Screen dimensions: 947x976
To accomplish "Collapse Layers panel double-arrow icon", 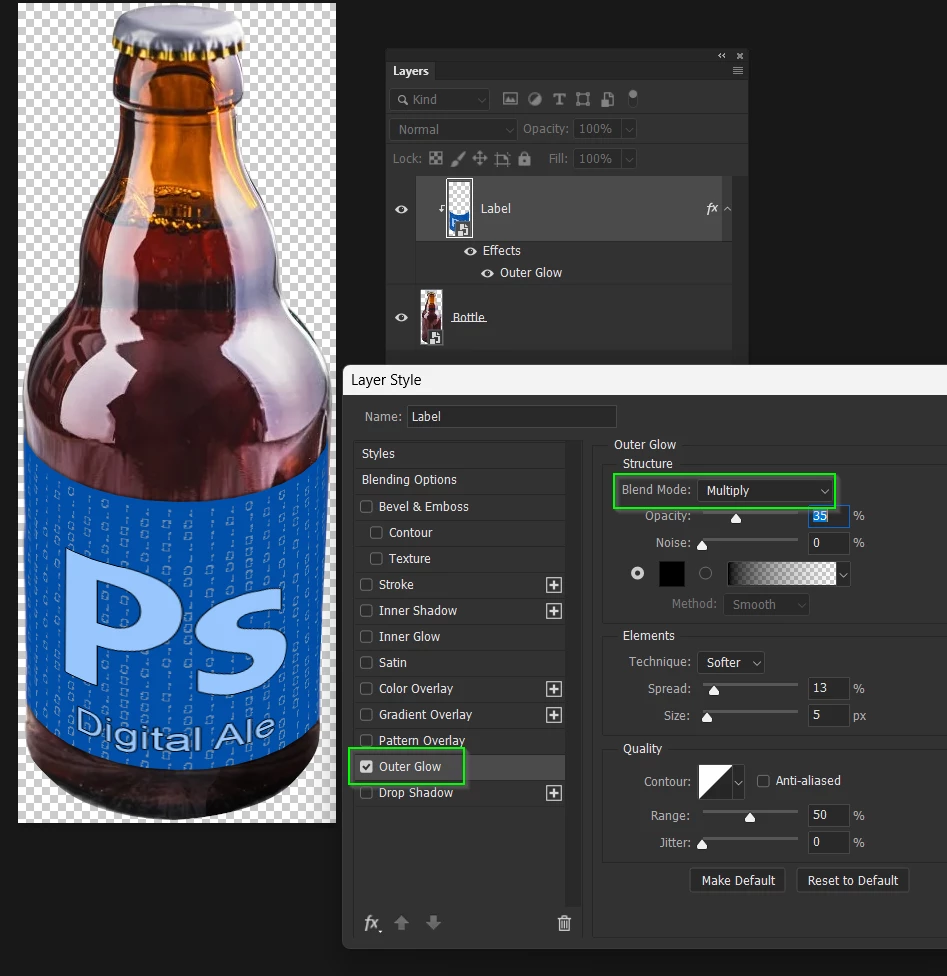I will tap(722, 55).
